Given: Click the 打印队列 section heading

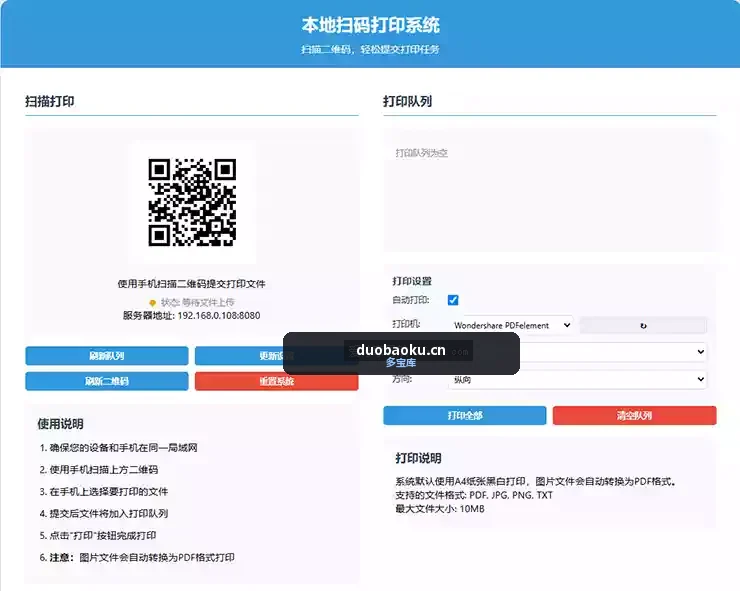Looking at the screenshot, I should click(x=407, y=101).
